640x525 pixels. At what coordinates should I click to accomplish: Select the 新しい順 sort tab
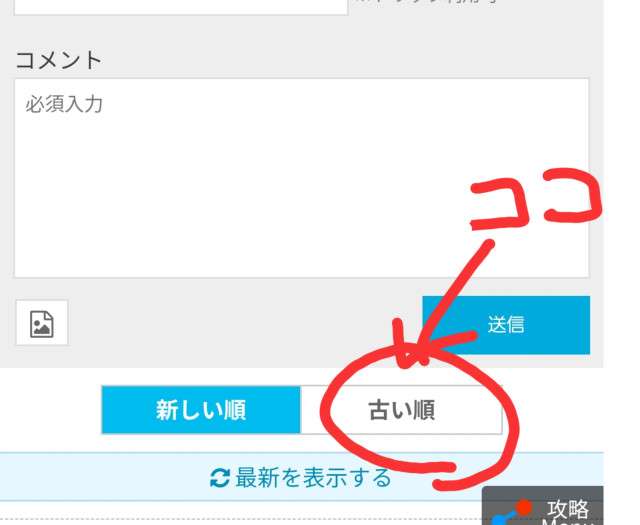(x=201, y=410)
